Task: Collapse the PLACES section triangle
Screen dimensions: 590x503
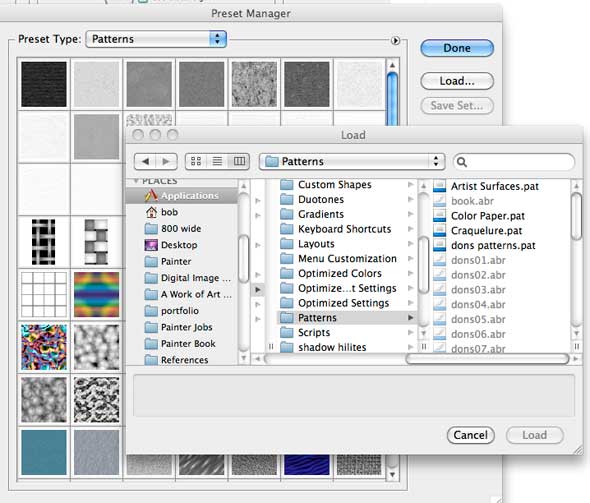Action: 136,181
